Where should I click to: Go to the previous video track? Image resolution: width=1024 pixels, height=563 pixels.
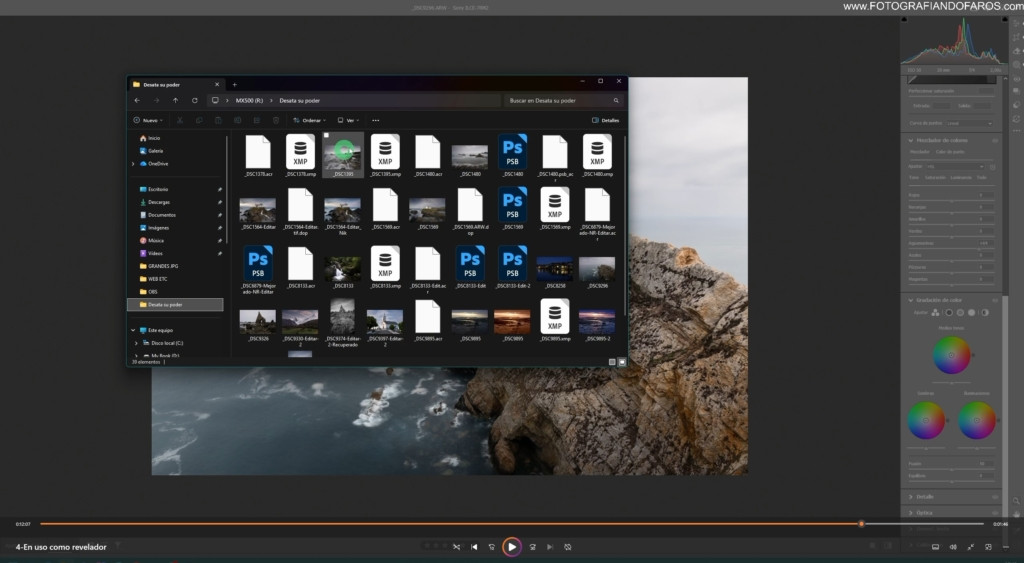474,547
